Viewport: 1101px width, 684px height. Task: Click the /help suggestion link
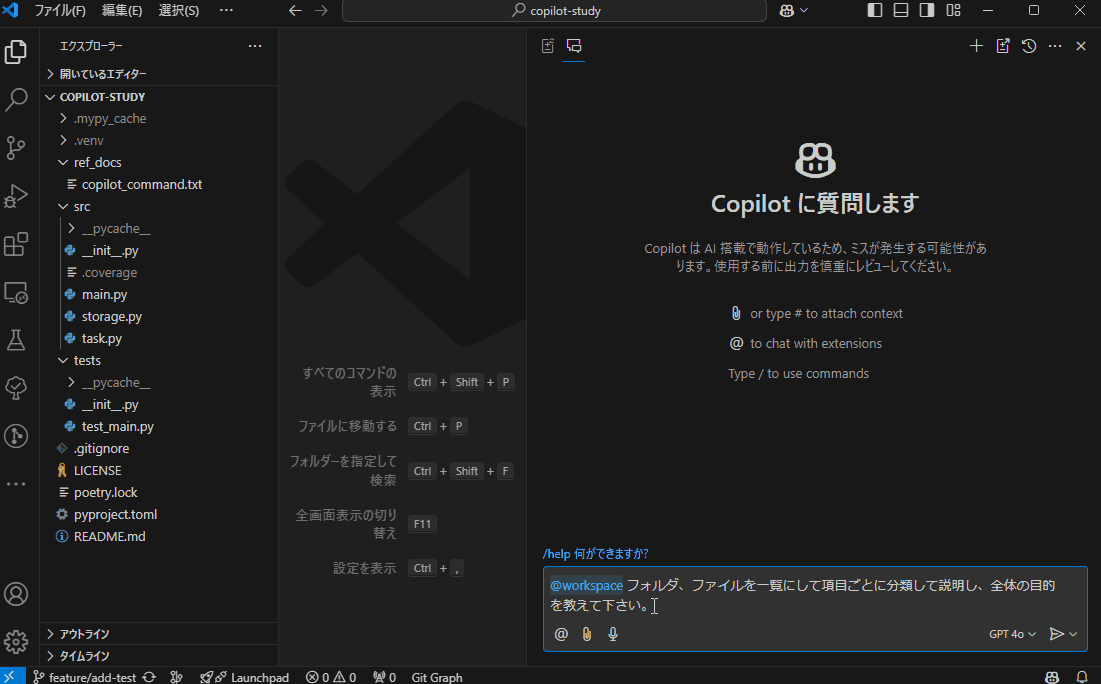(x=595, y=554)
